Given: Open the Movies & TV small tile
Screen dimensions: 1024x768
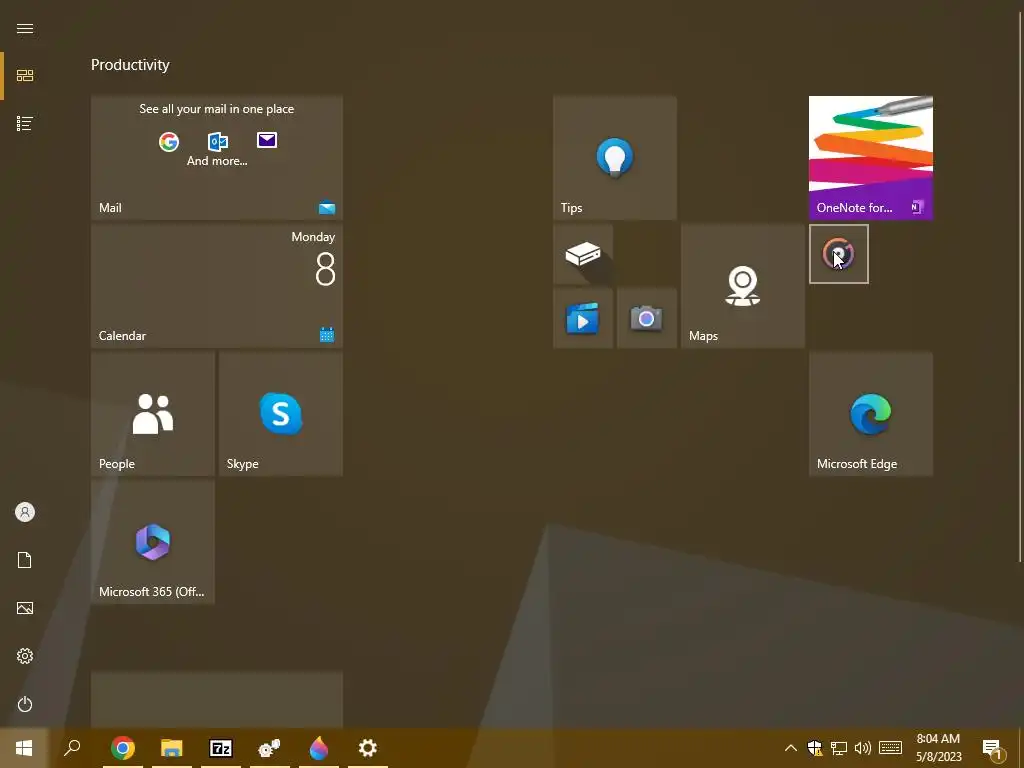Looking at the screenshot, I should [583, 318].
